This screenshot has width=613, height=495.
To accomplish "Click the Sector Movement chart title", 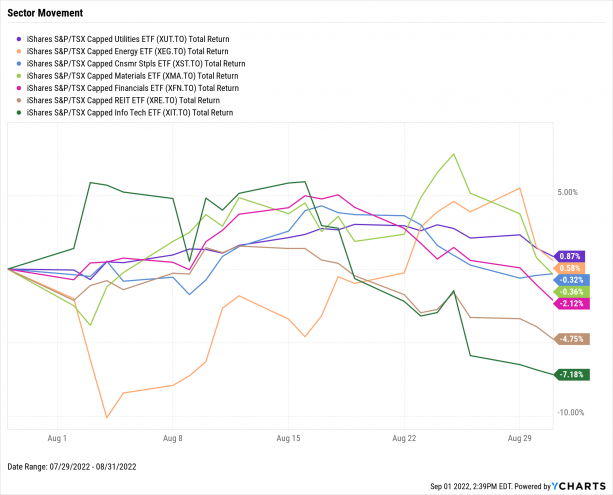I will [x=43, y=14].
